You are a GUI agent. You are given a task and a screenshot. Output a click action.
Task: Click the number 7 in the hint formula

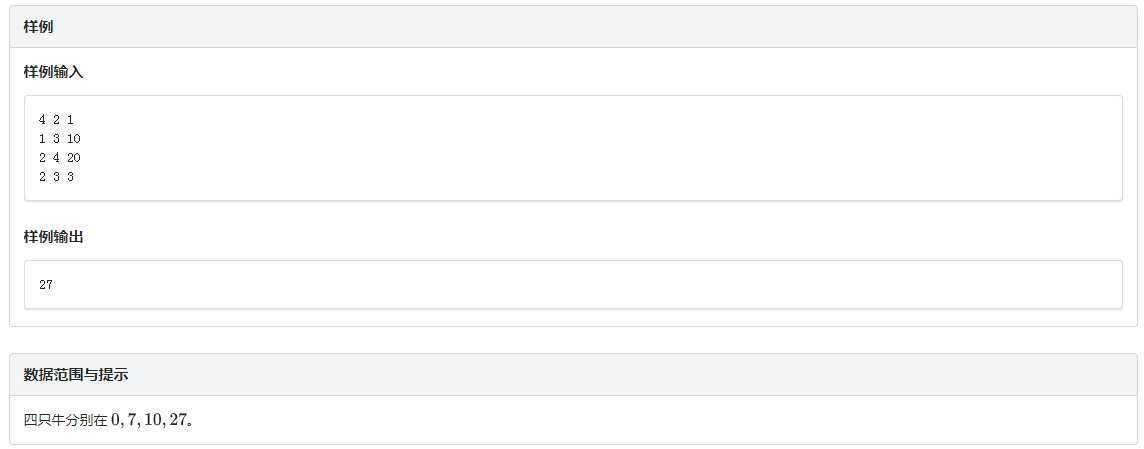click(131, 420)
